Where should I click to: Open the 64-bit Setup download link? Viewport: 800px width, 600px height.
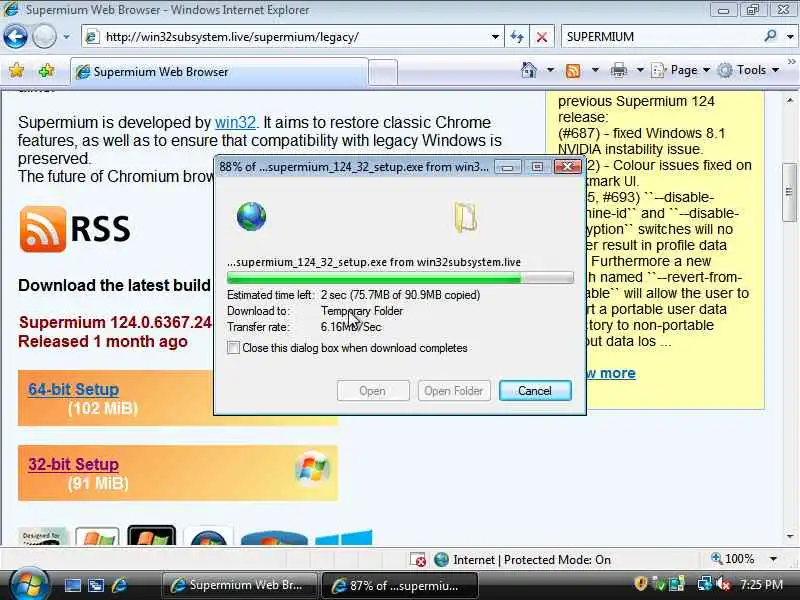pos(73,389)
